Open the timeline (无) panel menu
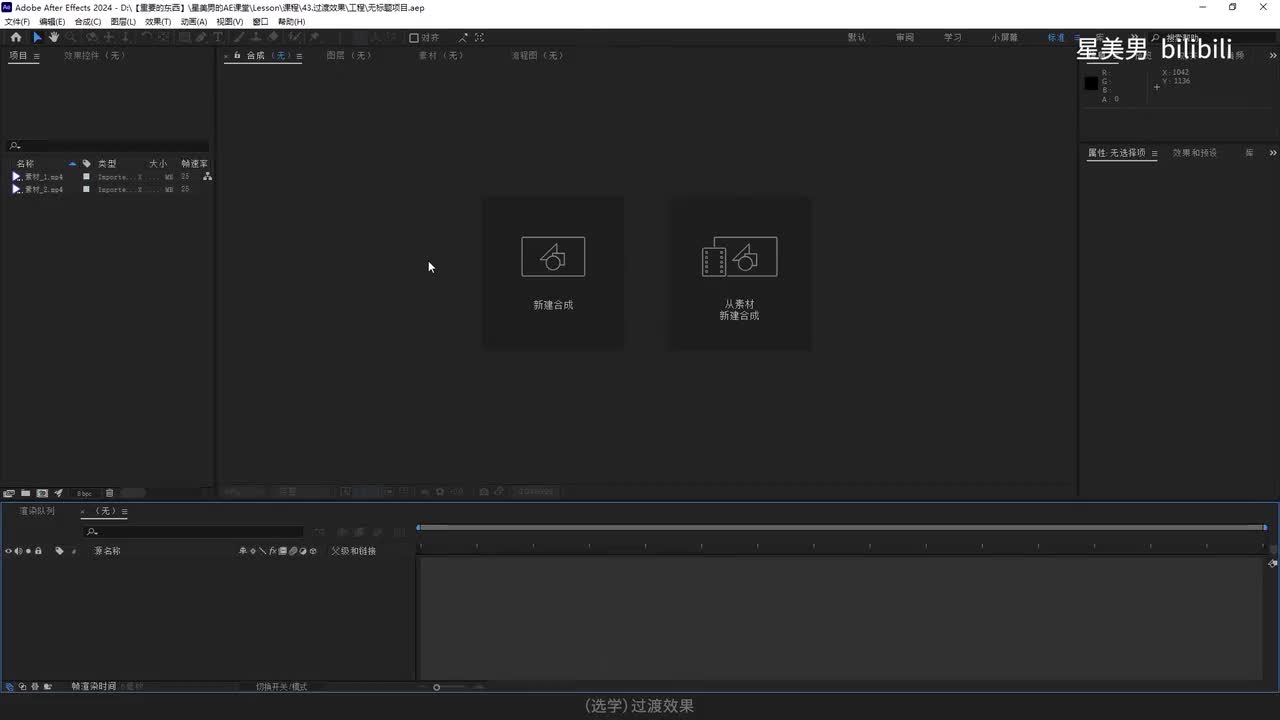Viewport: 1280px width, 720px height. point(125,512)
